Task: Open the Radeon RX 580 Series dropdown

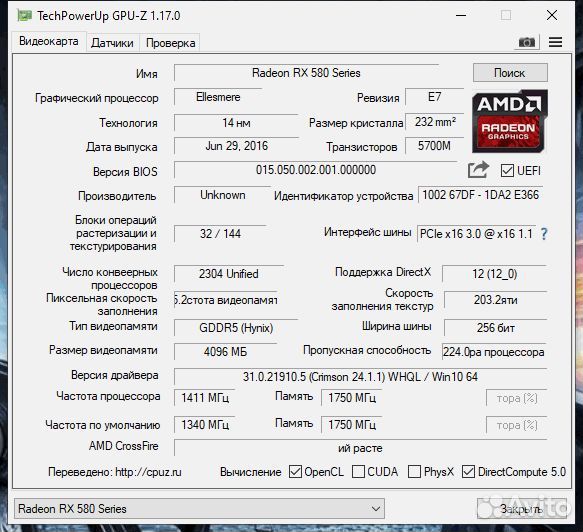Action: pos(199,508)
